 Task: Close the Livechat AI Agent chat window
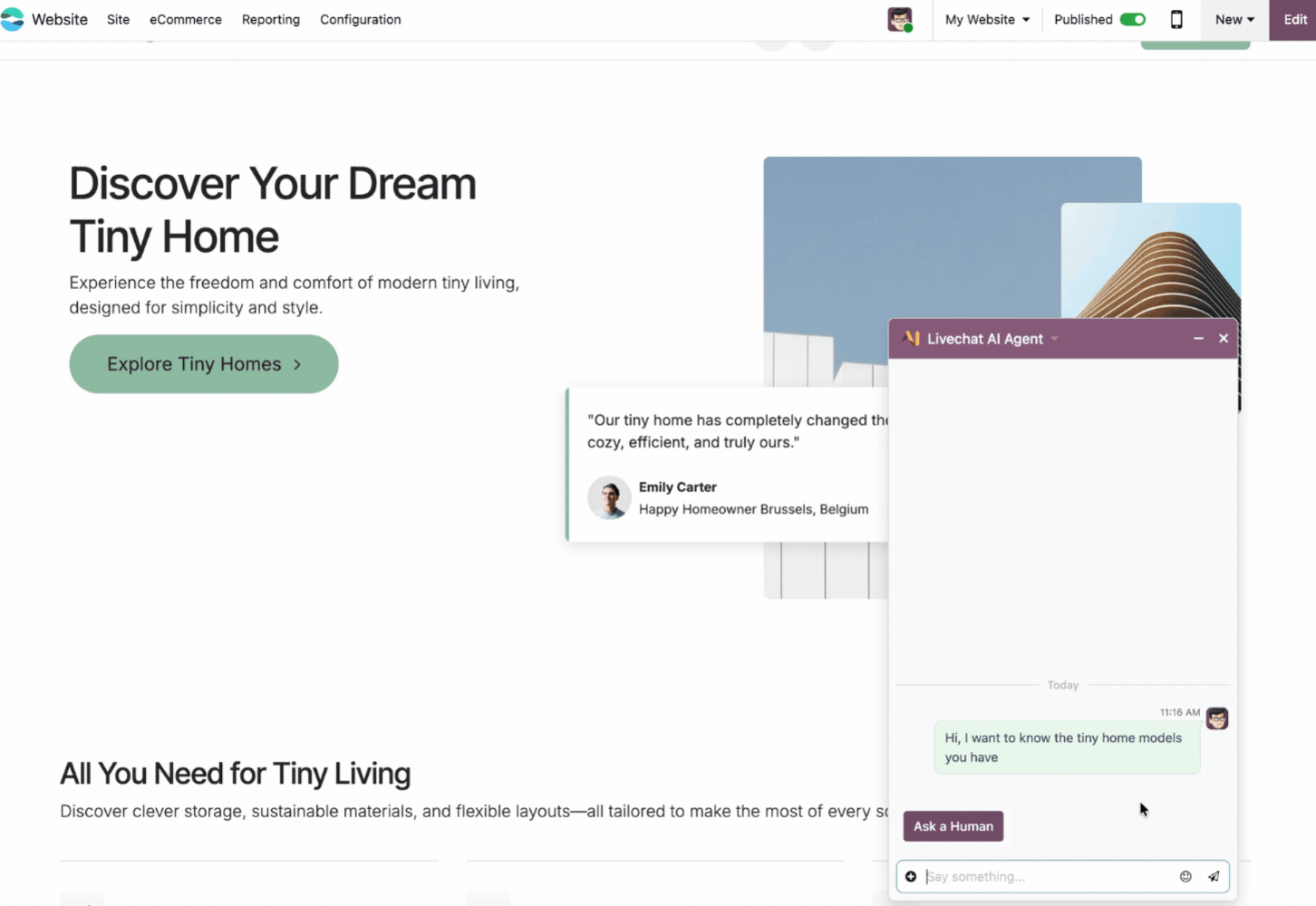click(1224, 338)
